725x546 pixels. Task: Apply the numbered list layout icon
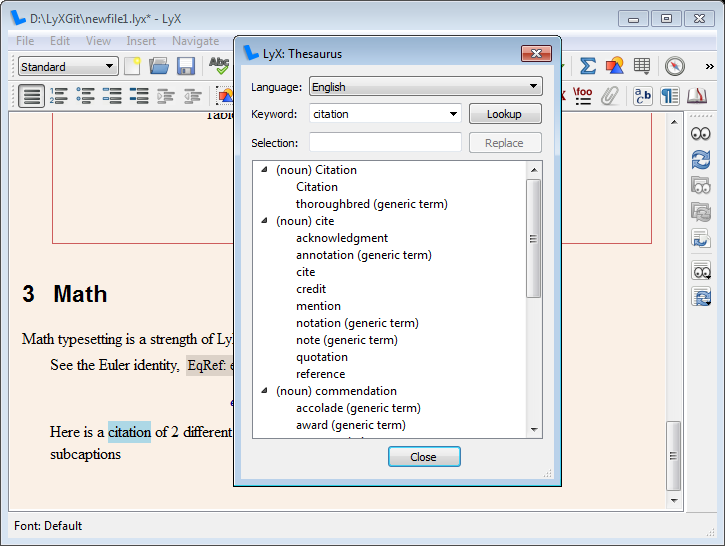(59, 96)
